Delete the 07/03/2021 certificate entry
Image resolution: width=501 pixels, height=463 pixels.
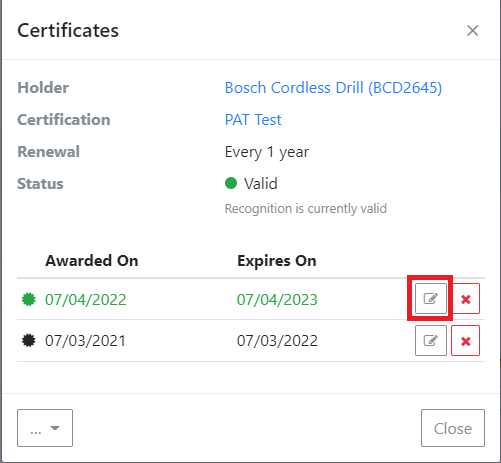pos(466,341)
